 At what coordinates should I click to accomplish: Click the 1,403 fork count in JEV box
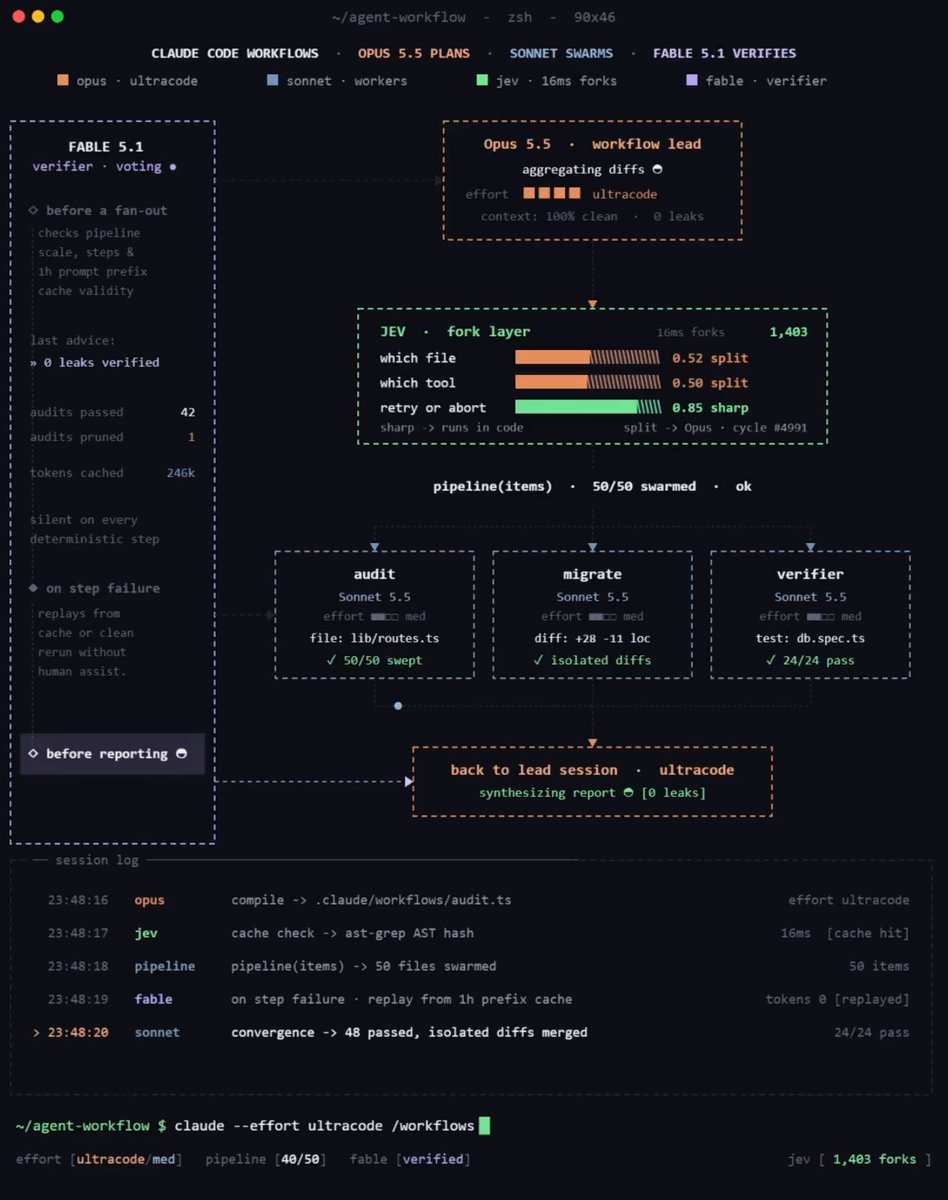(788, 332)
